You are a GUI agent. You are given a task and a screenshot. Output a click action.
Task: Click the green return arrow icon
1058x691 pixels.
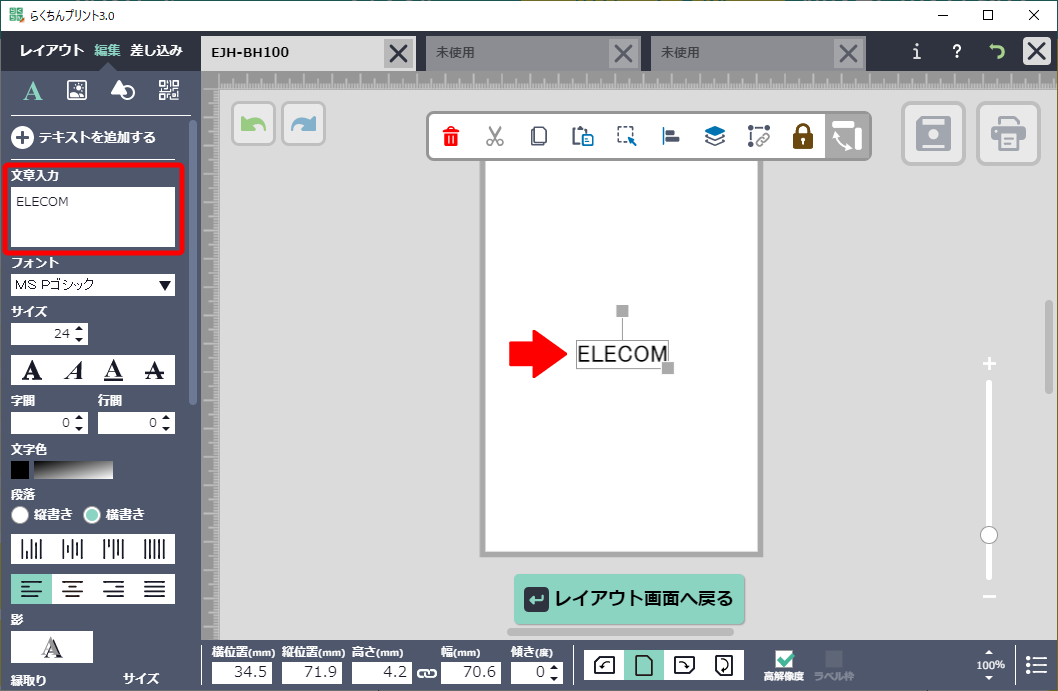pyautogui.click(x=997, y=51)
